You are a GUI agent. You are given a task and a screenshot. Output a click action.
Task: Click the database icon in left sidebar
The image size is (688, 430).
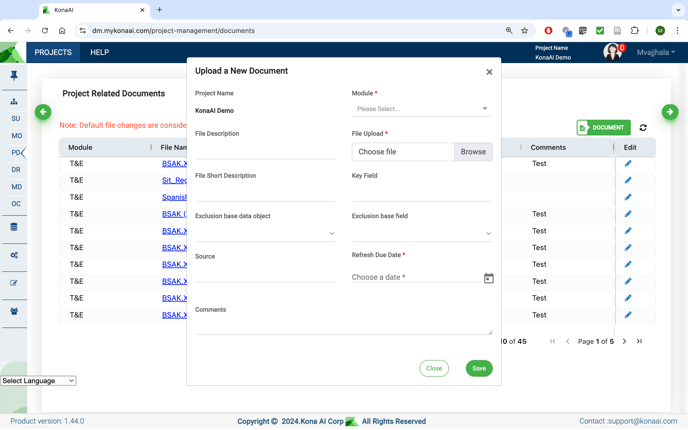coord(14,228)
